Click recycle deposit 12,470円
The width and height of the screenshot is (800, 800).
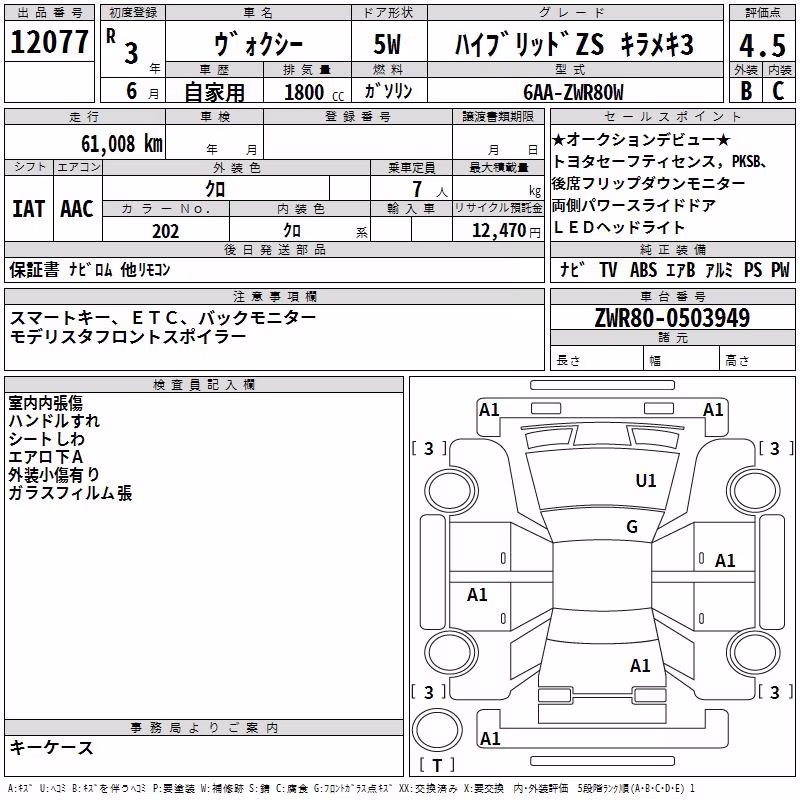click(506, 231)
